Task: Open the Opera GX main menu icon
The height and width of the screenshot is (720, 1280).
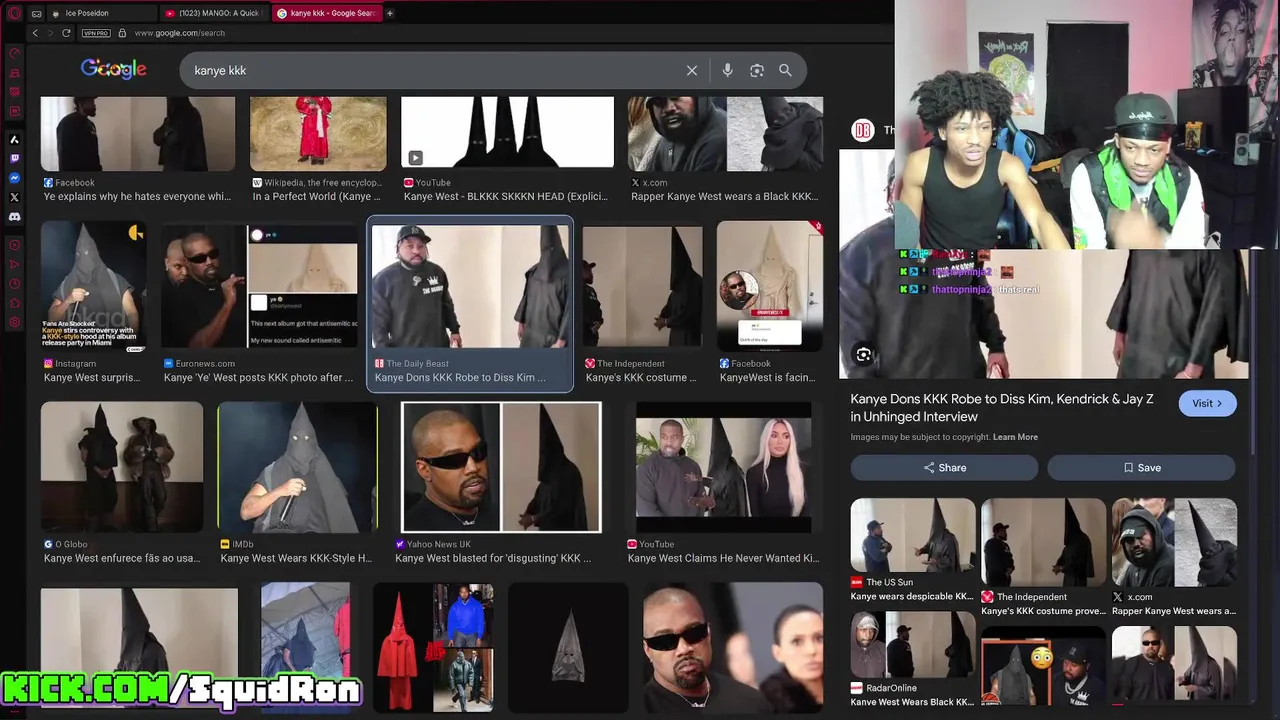Action: point(14,13)
